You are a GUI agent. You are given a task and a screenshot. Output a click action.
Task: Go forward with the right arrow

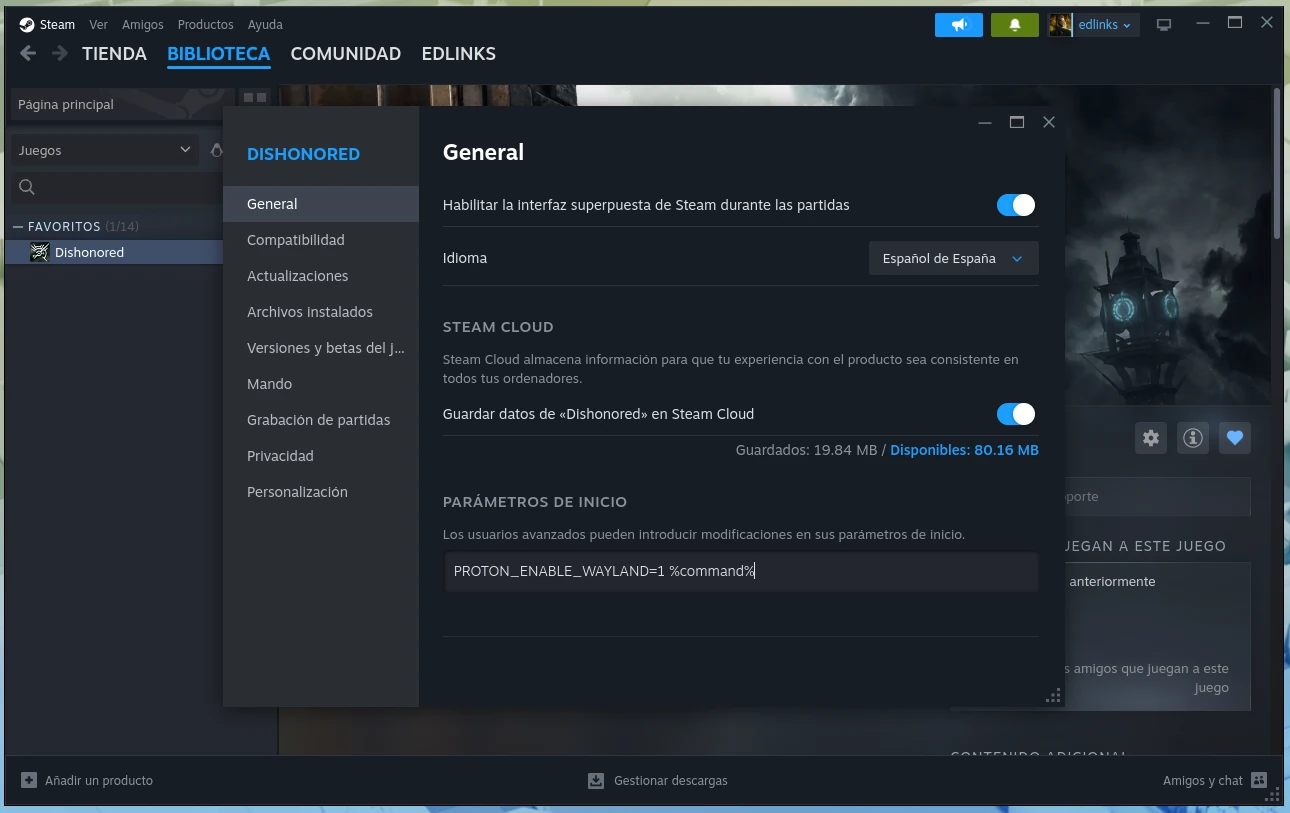click(60, 54)
